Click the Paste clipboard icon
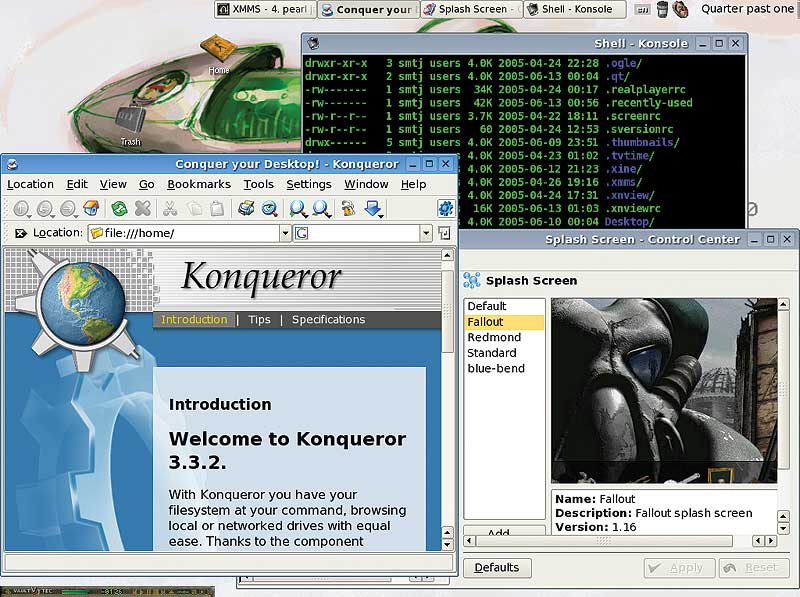Viewport: 800px width, 597px height. 217,208
